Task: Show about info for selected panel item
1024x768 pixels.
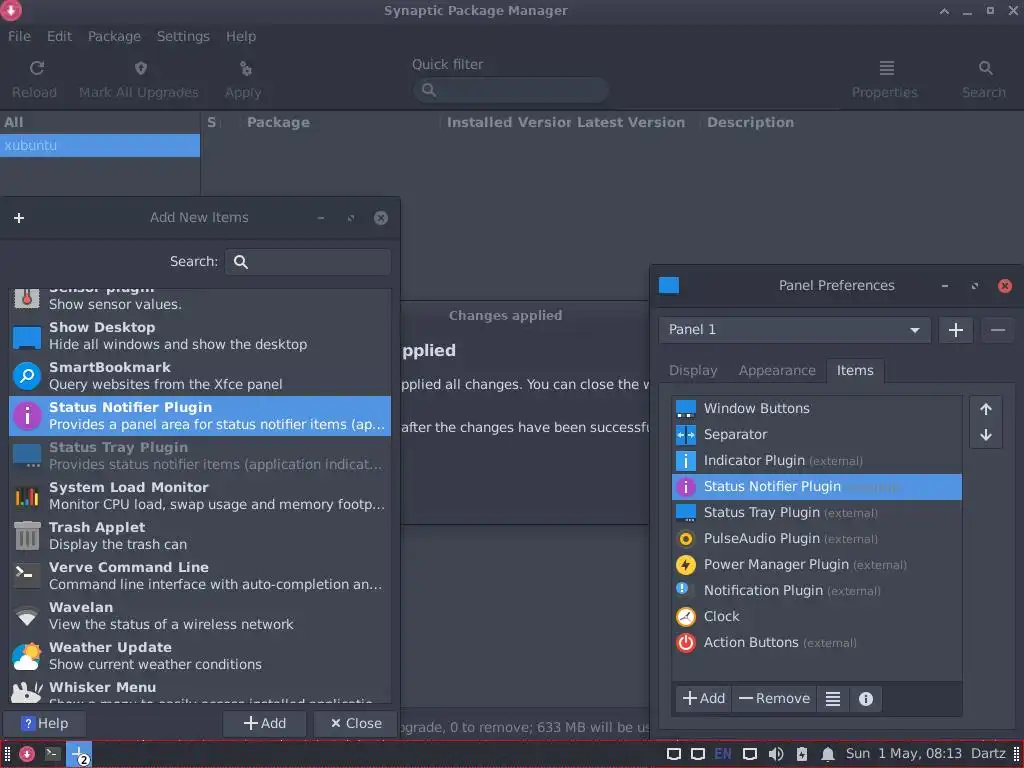Action: tap(865, 699)
